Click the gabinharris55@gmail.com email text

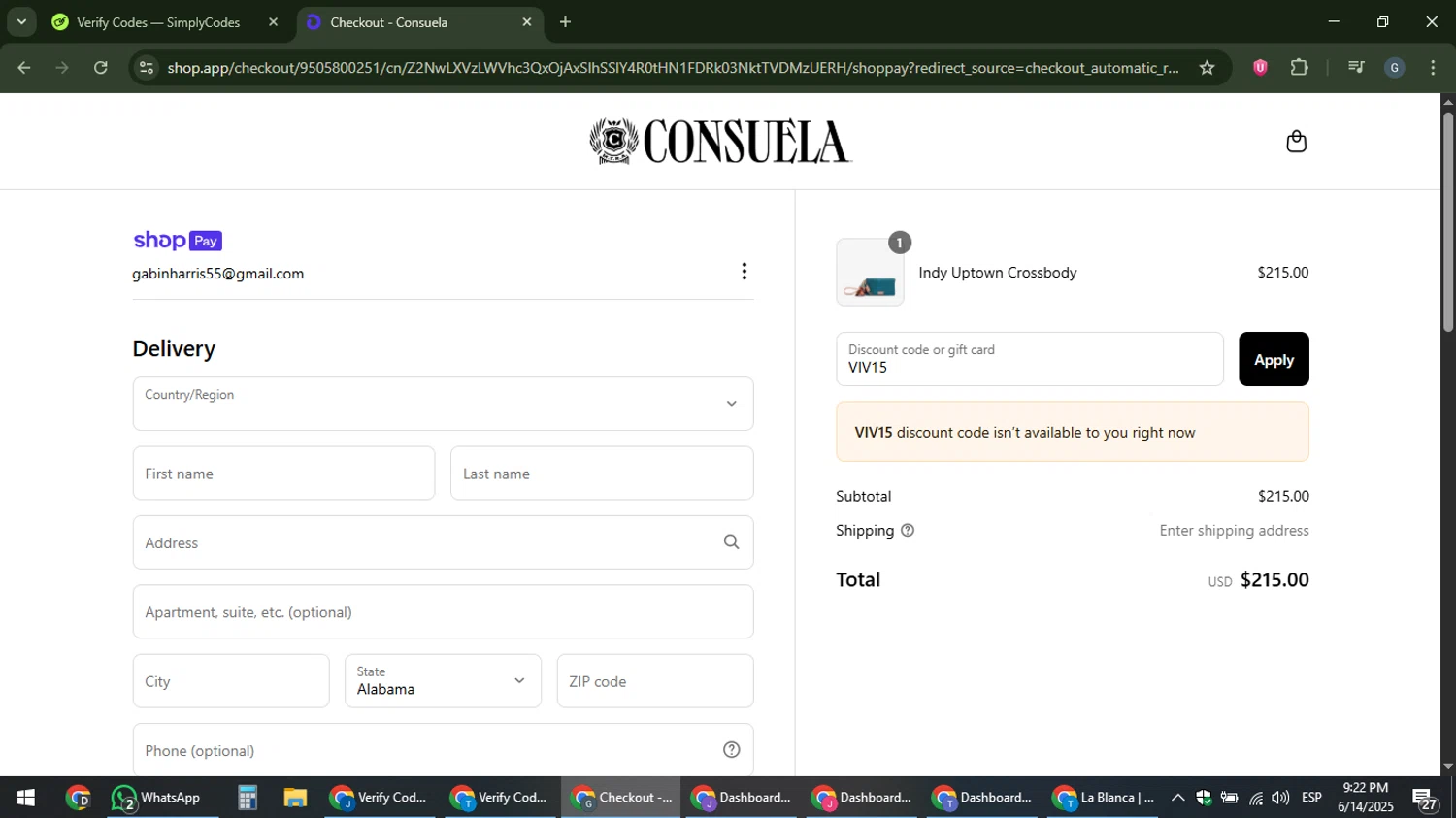click(218, 274)
